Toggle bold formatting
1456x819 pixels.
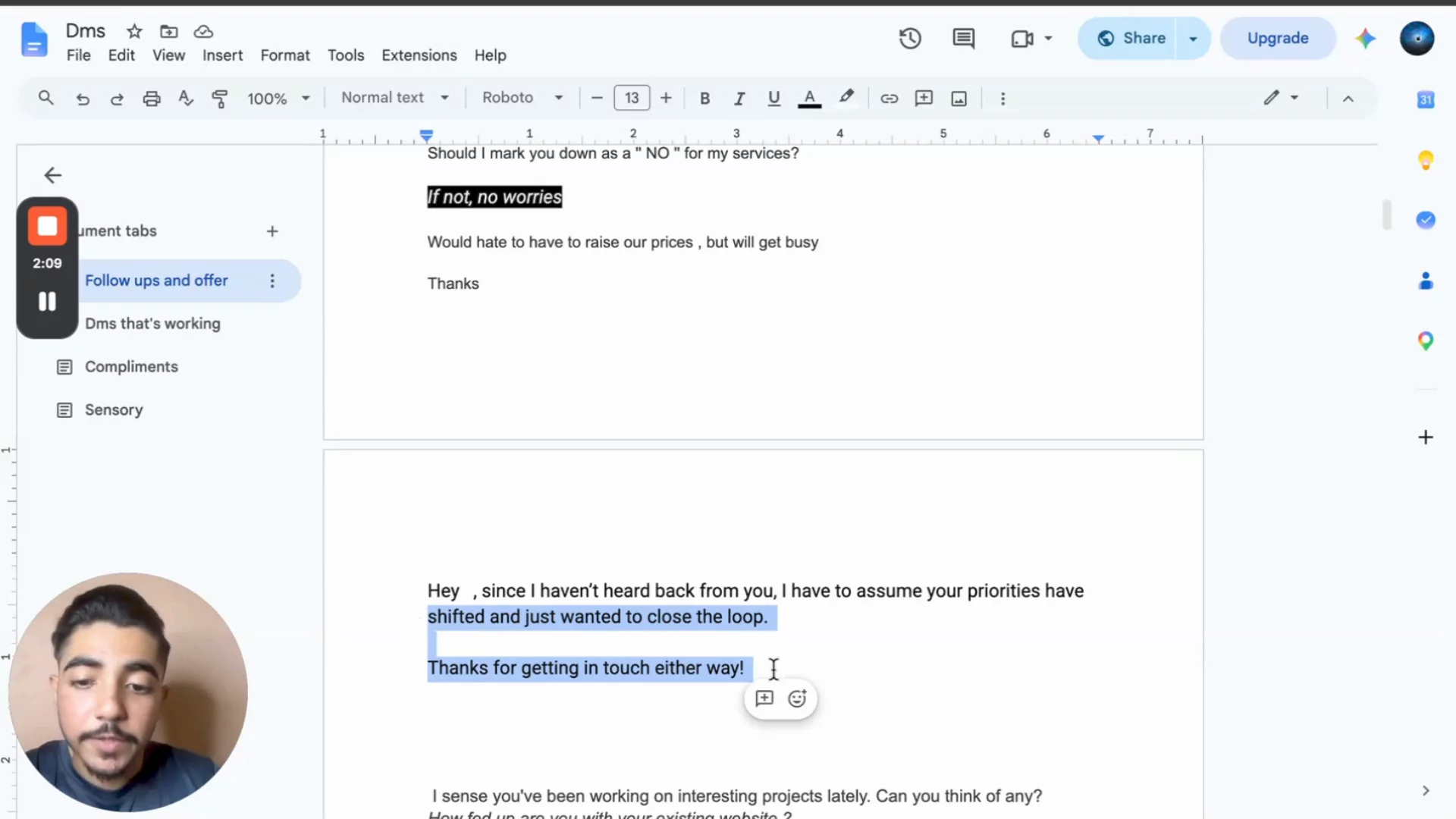pos(704,99)
